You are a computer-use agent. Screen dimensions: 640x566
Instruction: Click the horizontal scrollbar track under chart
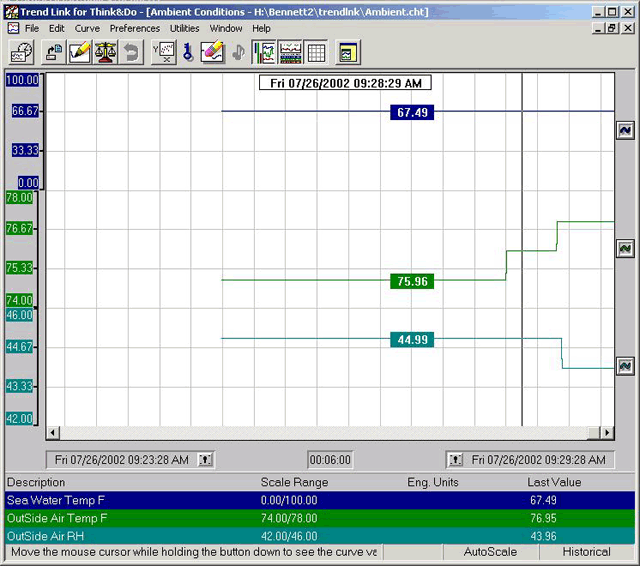click(322, 433)
